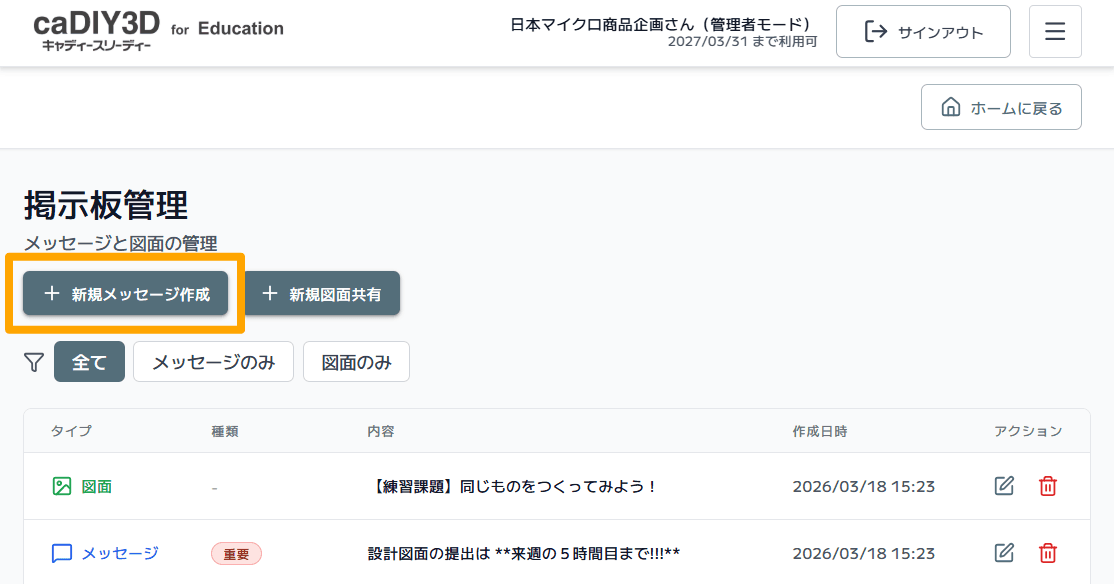Delete the 図面 row with trash icon

click(1047, 486)
